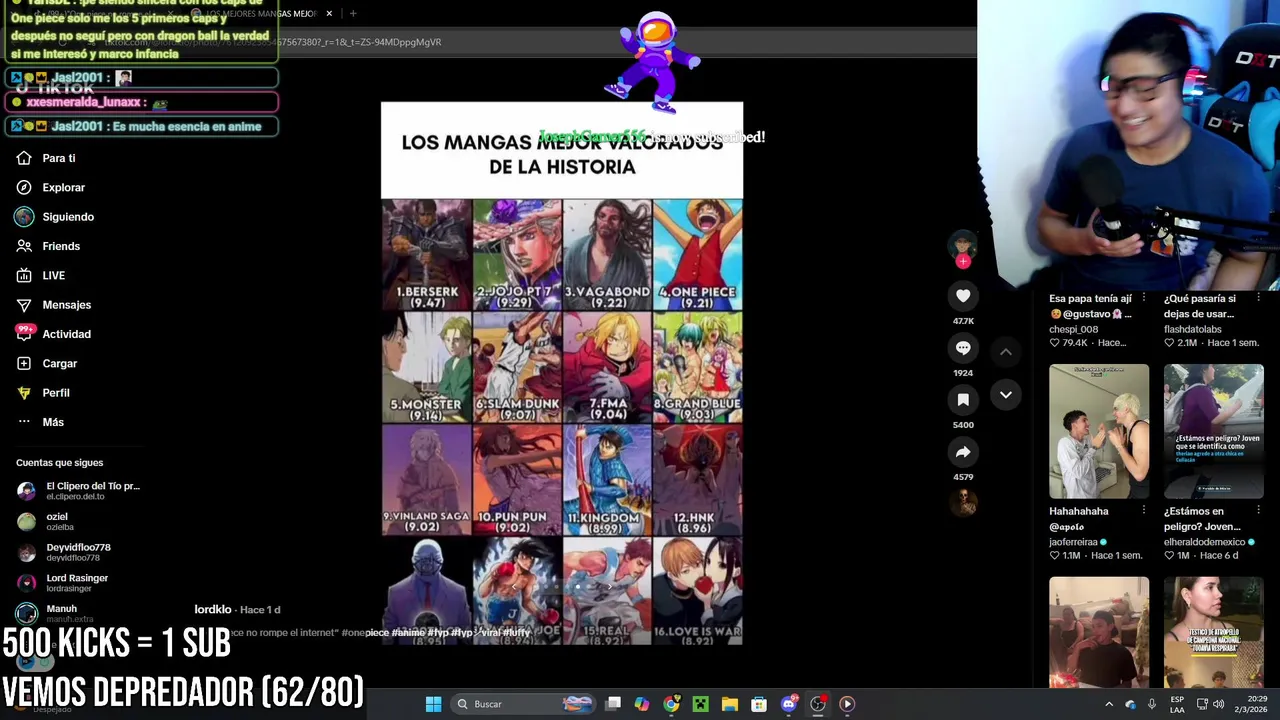
Task: Open options for '¿Qué pasaría si dejas de usar' video
Action: tap(1258, 298)
